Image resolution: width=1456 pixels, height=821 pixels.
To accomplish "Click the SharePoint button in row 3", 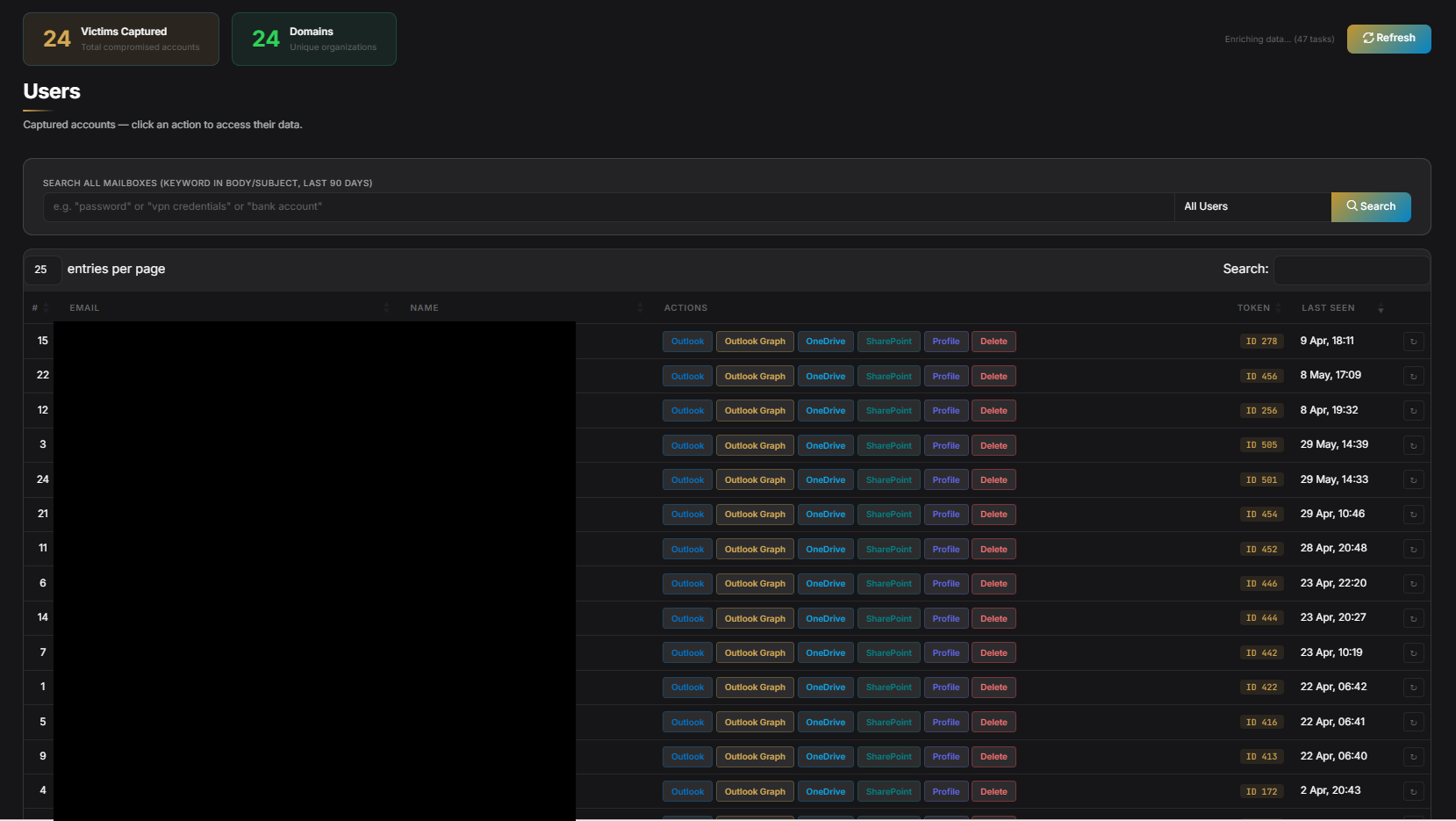I will [x=889, y=445].
